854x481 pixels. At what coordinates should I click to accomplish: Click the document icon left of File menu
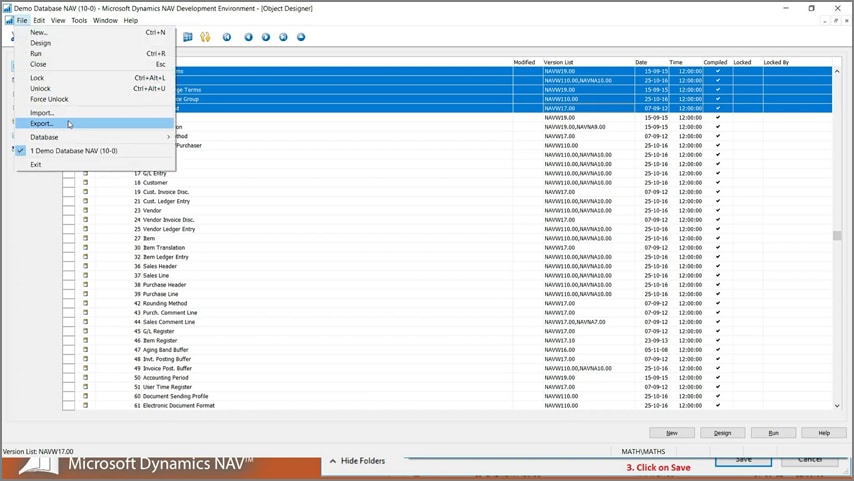click(x=9, y=20)
